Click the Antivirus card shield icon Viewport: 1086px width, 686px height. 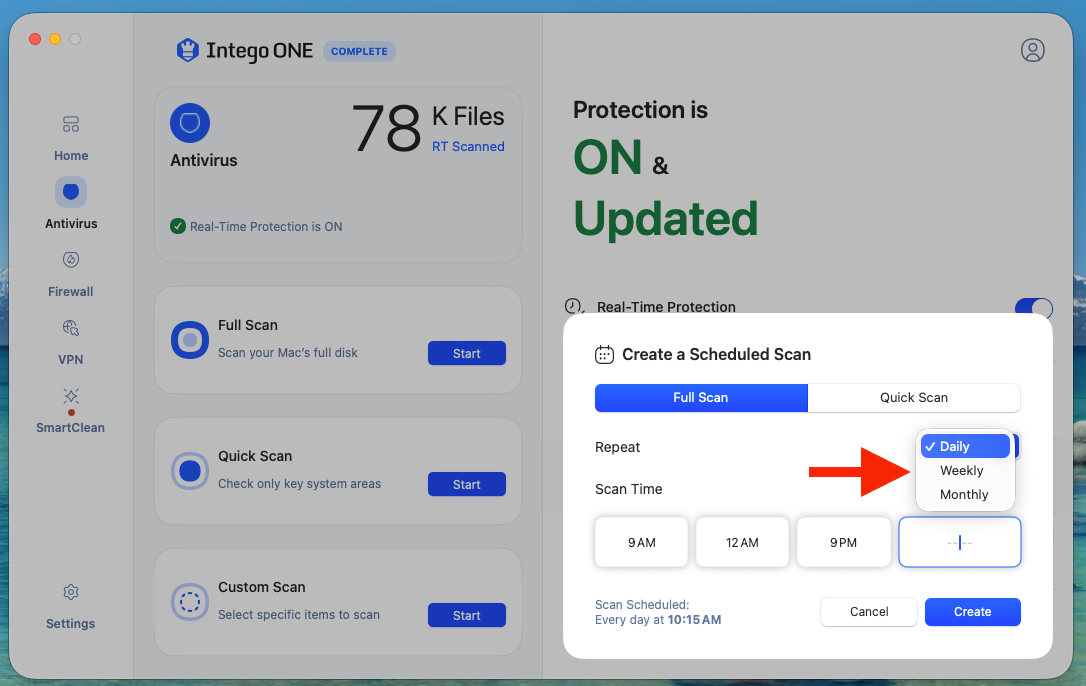click(x=190, y=123)
